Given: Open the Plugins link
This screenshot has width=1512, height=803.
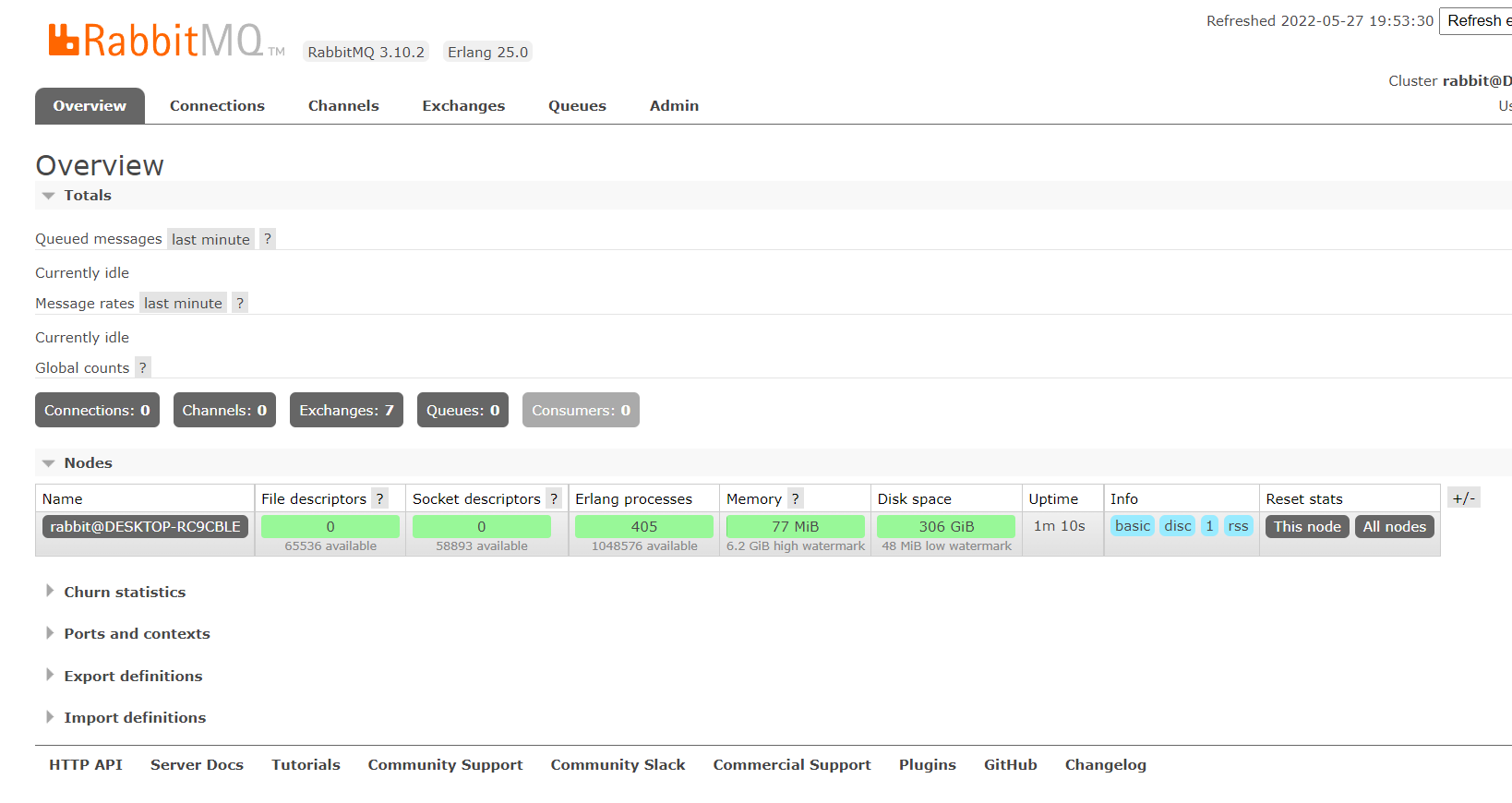Looking at the screenshot, I should pyautogui.click(x=928, y=764).
